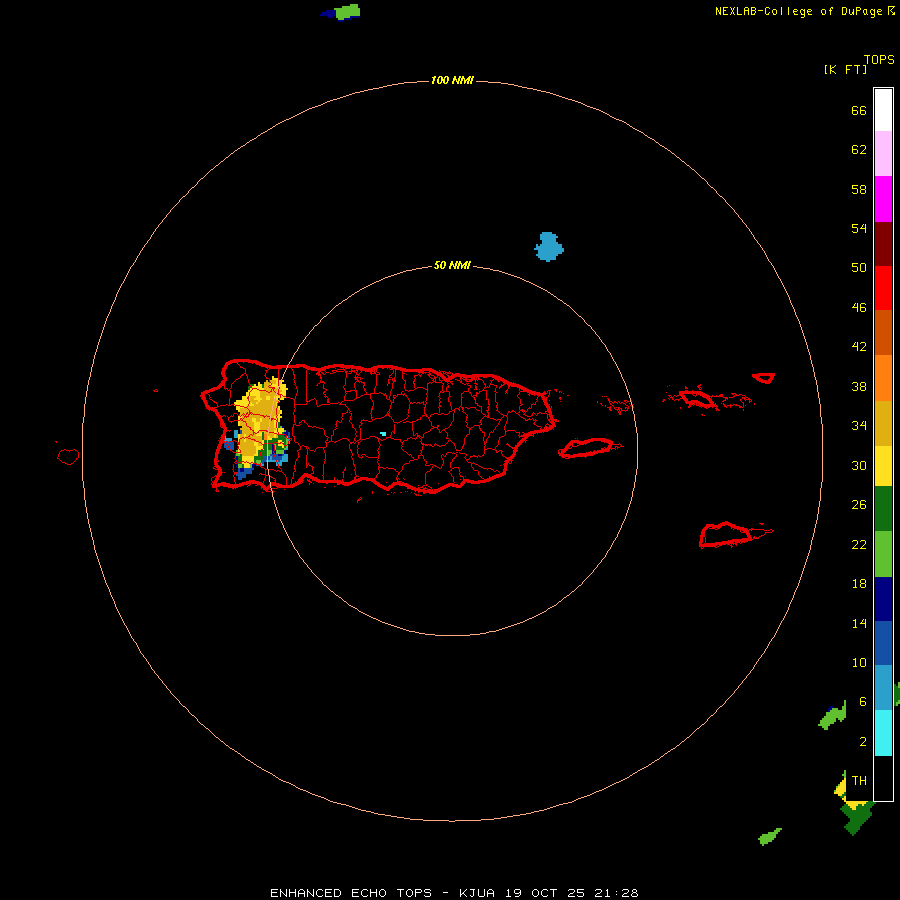Click the blue echo blob northeast of island
Screen dimensions: 900x900
pyautogui.click(x=549, y=247)
